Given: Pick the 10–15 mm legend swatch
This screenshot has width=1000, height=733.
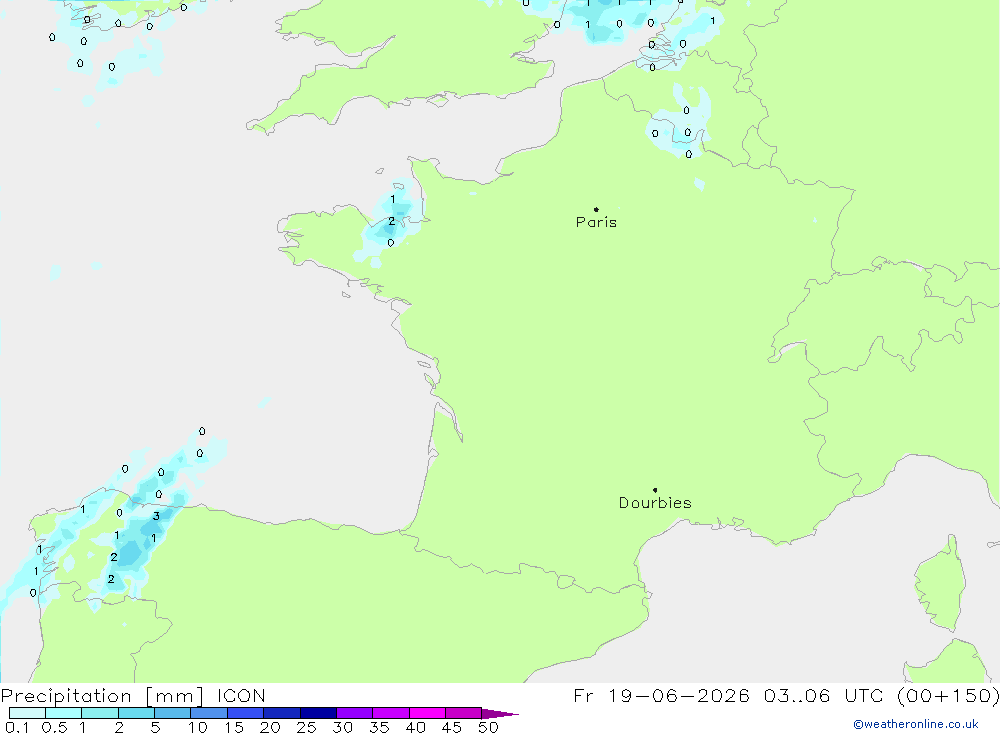Looking at the screenshot, I should pos(209,713).
